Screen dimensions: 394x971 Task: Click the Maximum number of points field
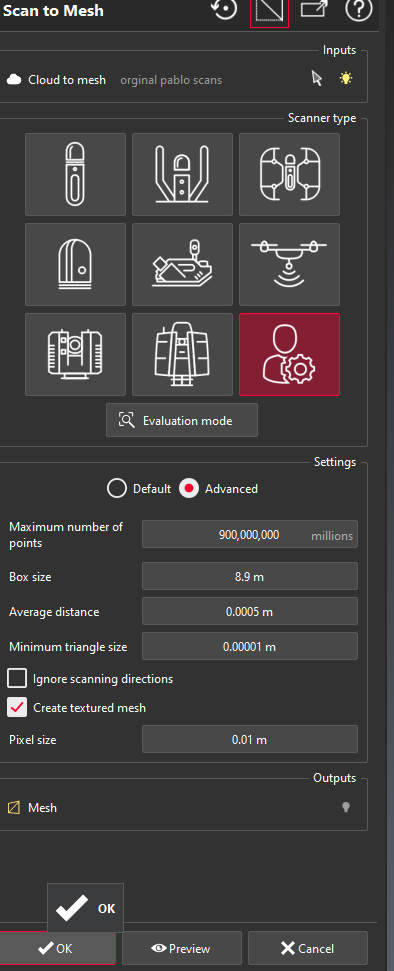(x=250, y=534)
